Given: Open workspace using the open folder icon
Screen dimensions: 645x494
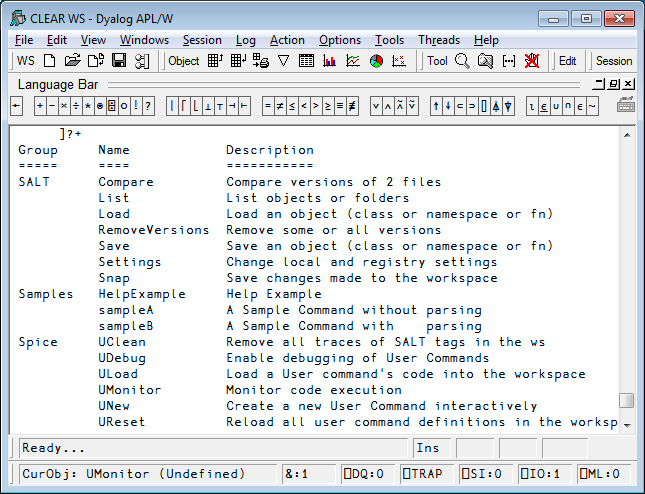Looking at the screenshot, I should pos(73,61).
